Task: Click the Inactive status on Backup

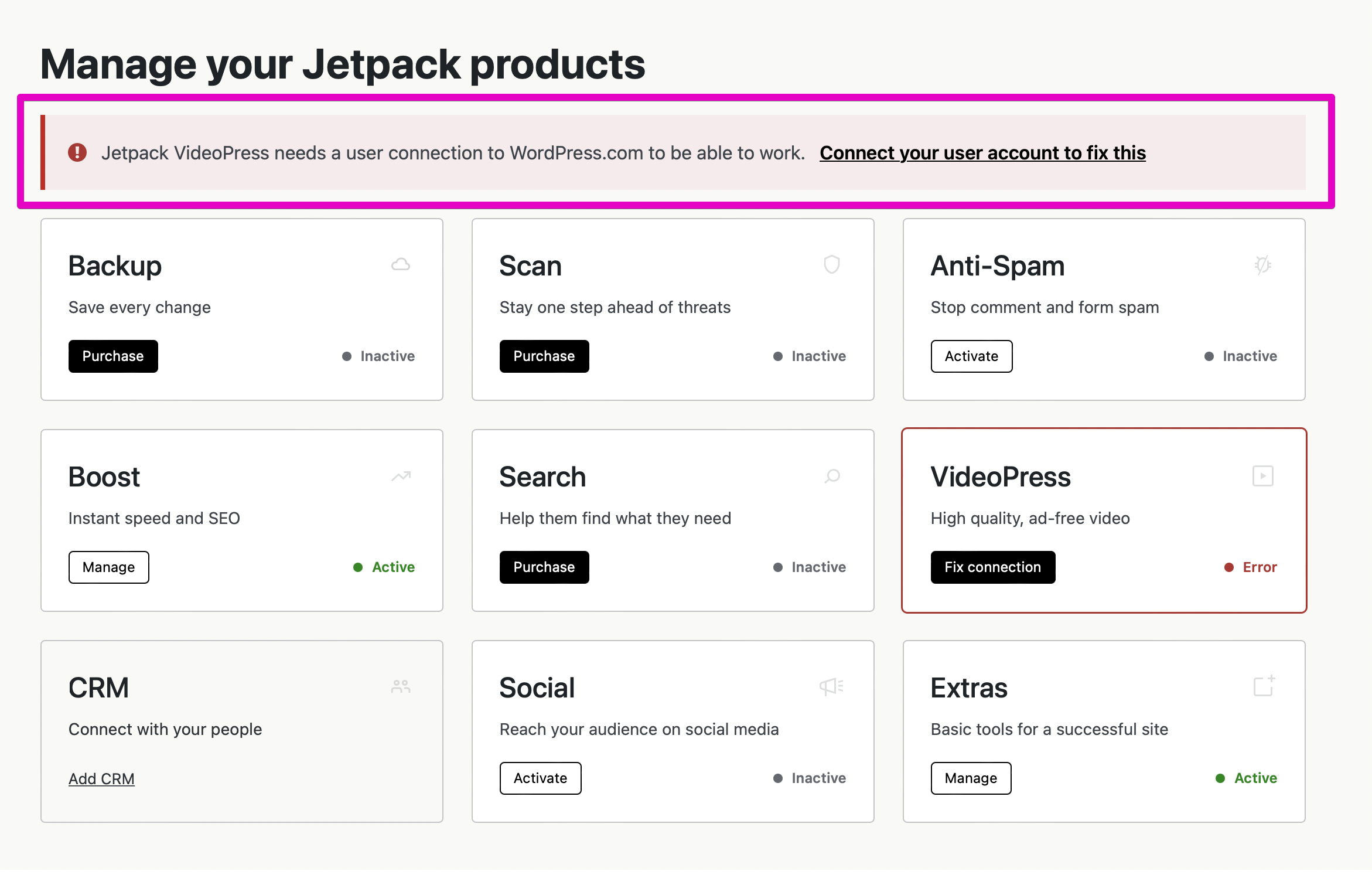Action: (x=378, y=356)
